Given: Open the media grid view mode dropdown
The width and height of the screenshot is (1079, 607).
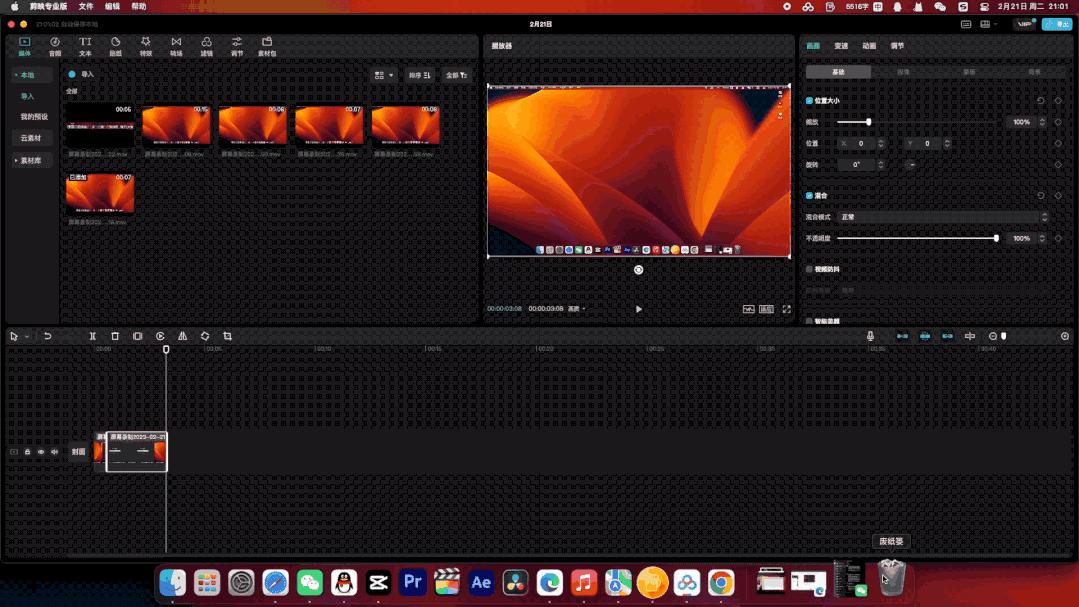Looking at the screenshot, I should pos(383,75).
